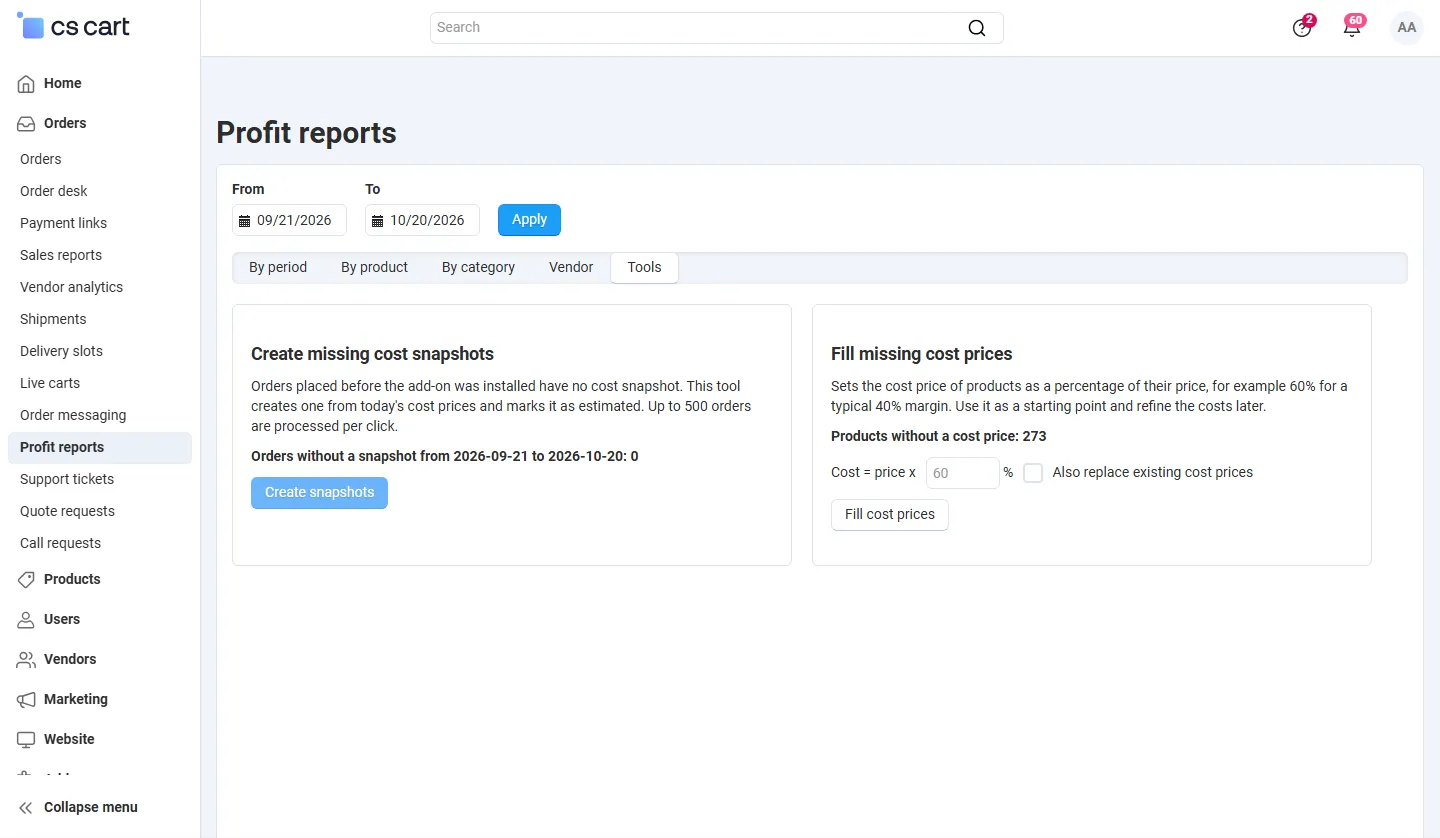Open the AA user avatar menu
This screenshot has height=838, width=1440.
pos(1407,27)
